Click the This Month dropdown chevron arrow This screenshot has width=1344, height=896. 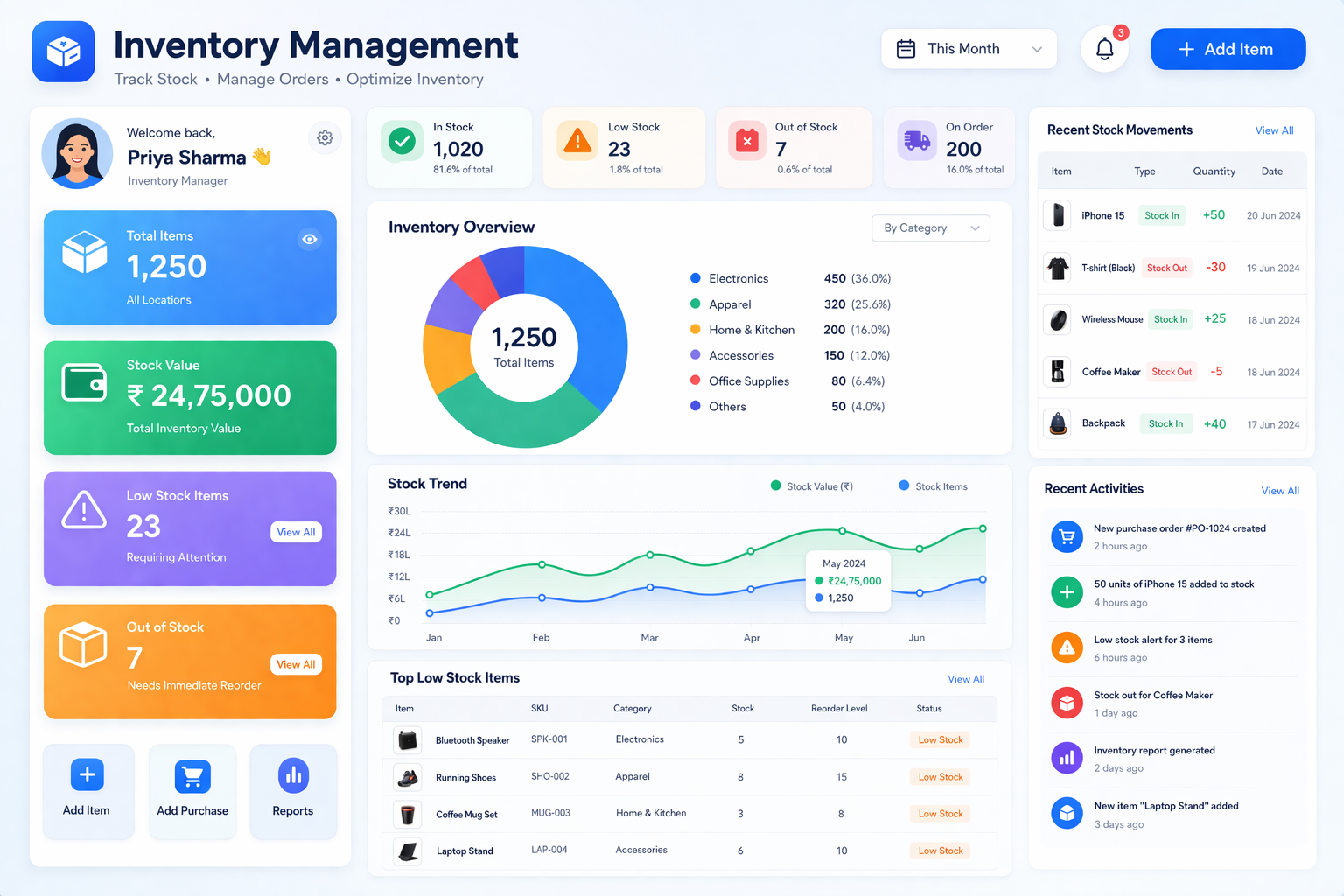[1037, 50]
